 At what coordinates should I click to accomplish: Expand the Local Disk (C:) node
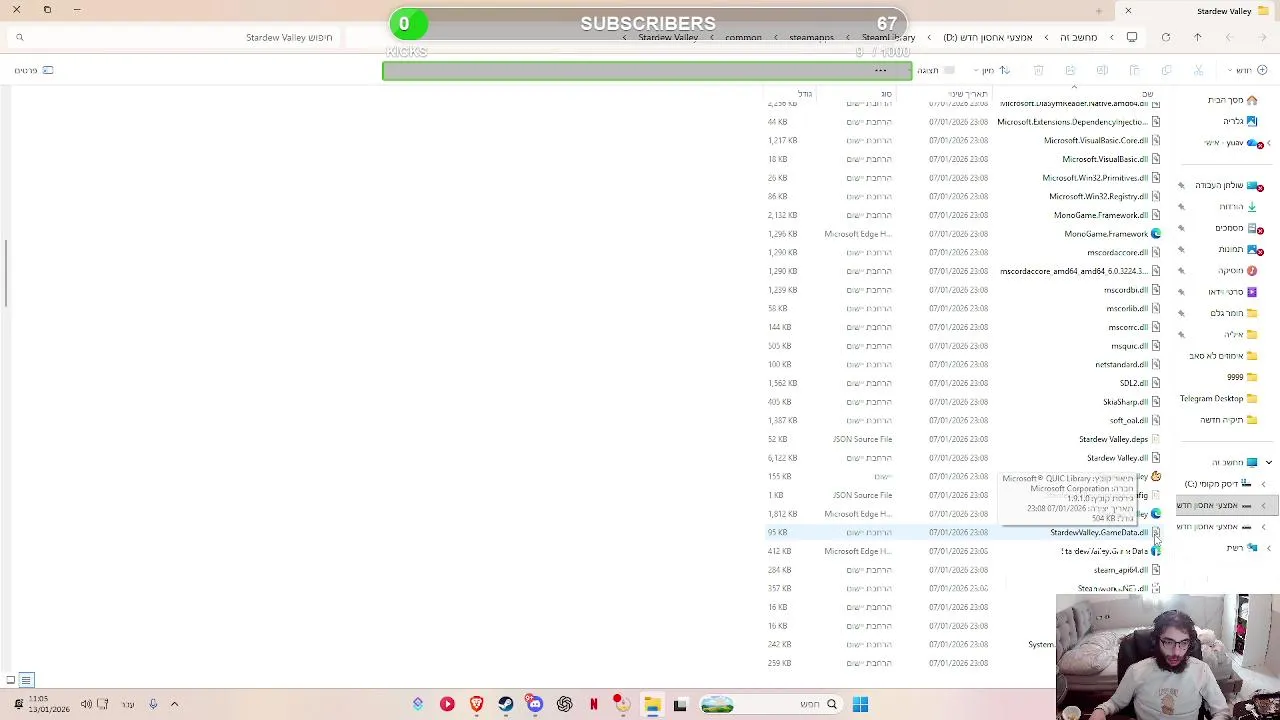tap(1262, 484)
